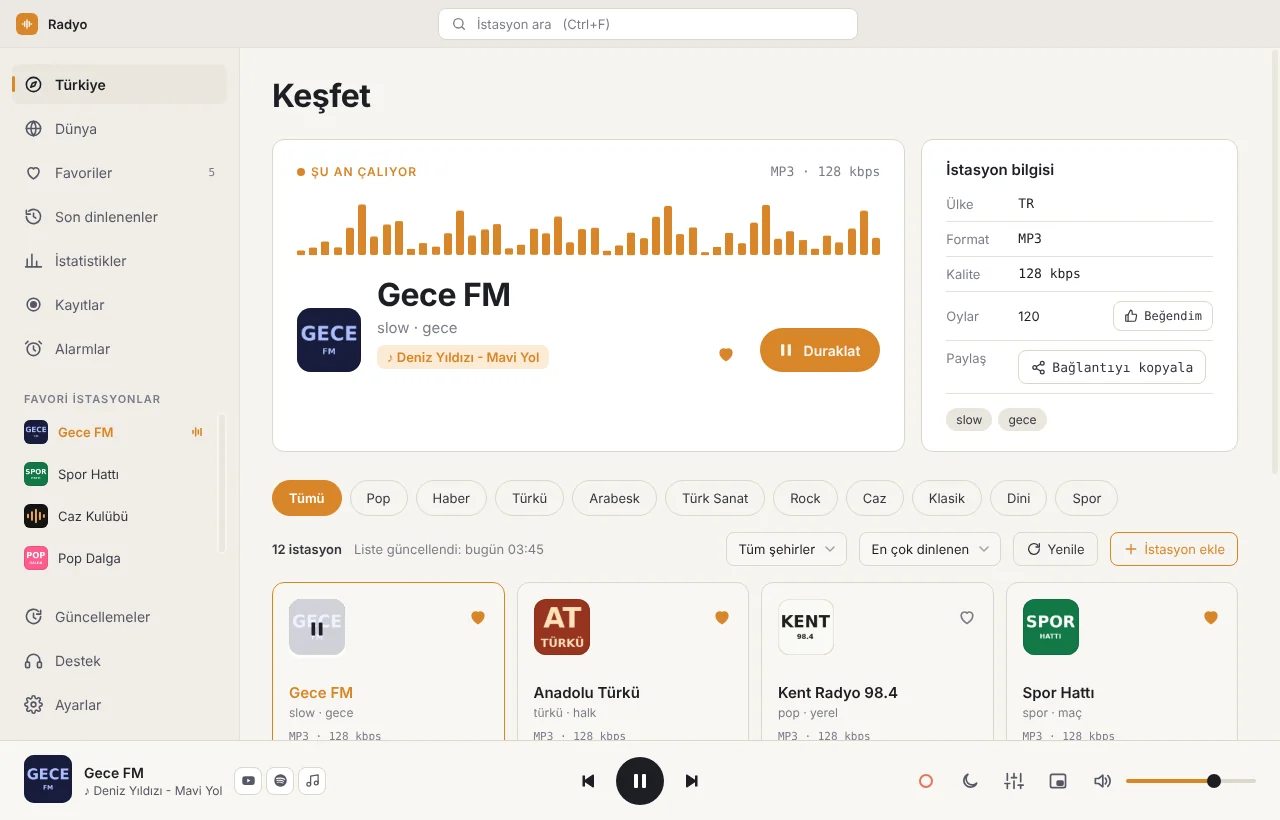Focus the İstasyon ara search field

coord(648,24)
